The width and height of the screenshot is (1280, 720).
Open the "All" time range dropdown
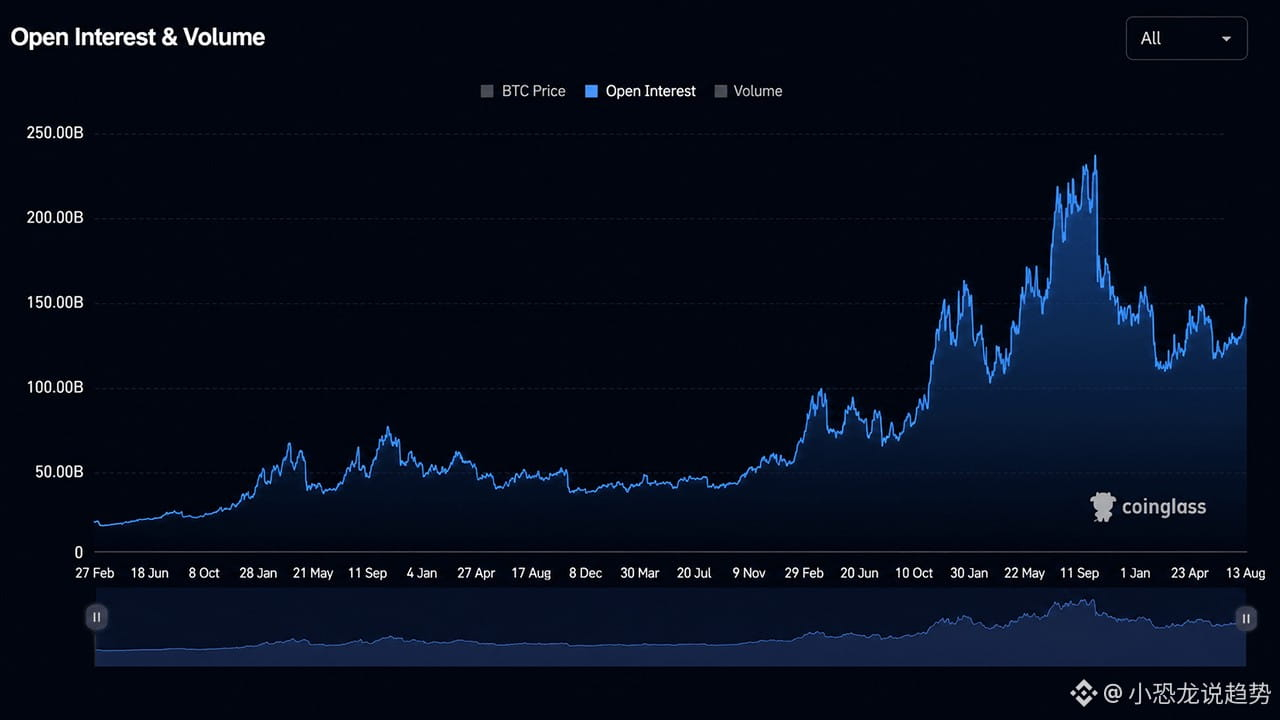tap(1186, 38)
